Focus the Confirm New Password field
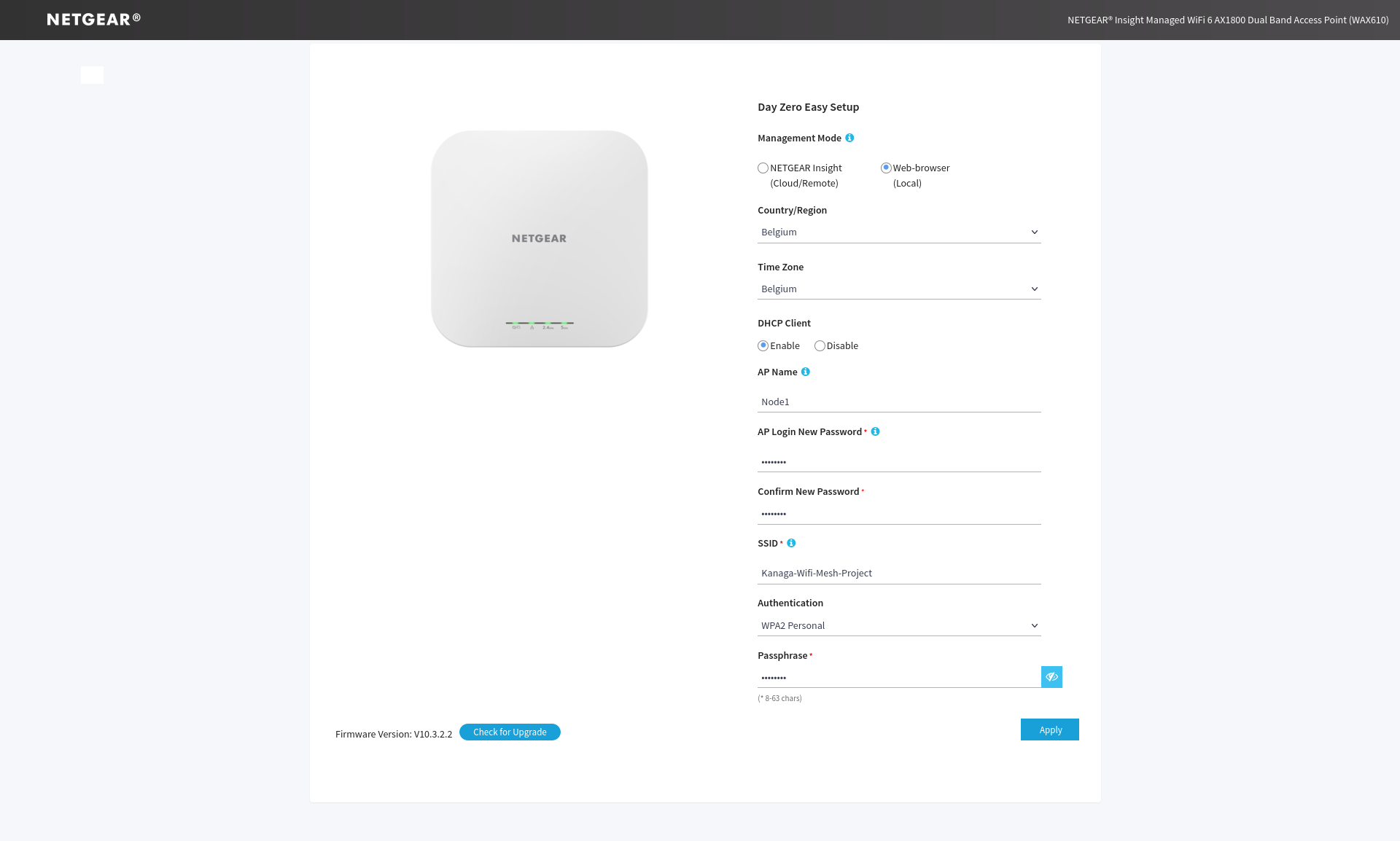The height and width of the screenshot is (841, 1400). pos(899,514)
